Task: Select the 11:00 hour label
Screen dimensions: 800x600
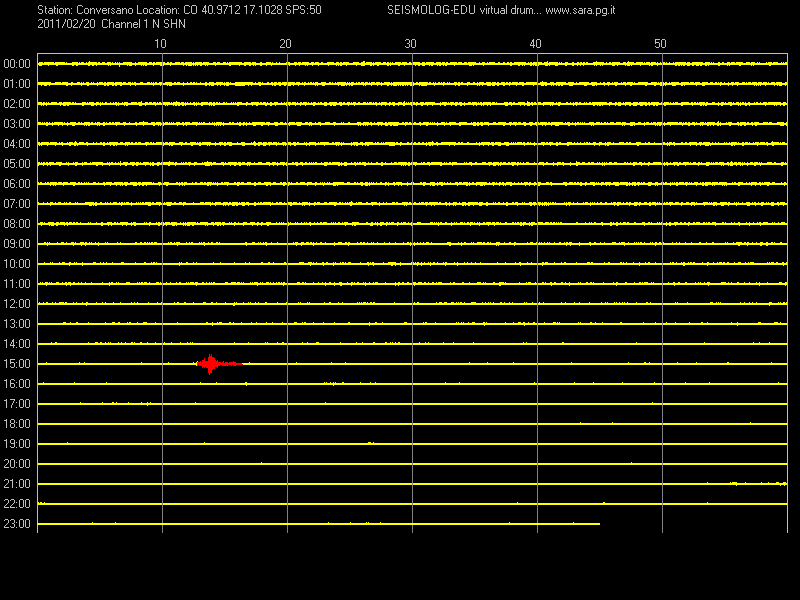Action: [x=17, y=284]
